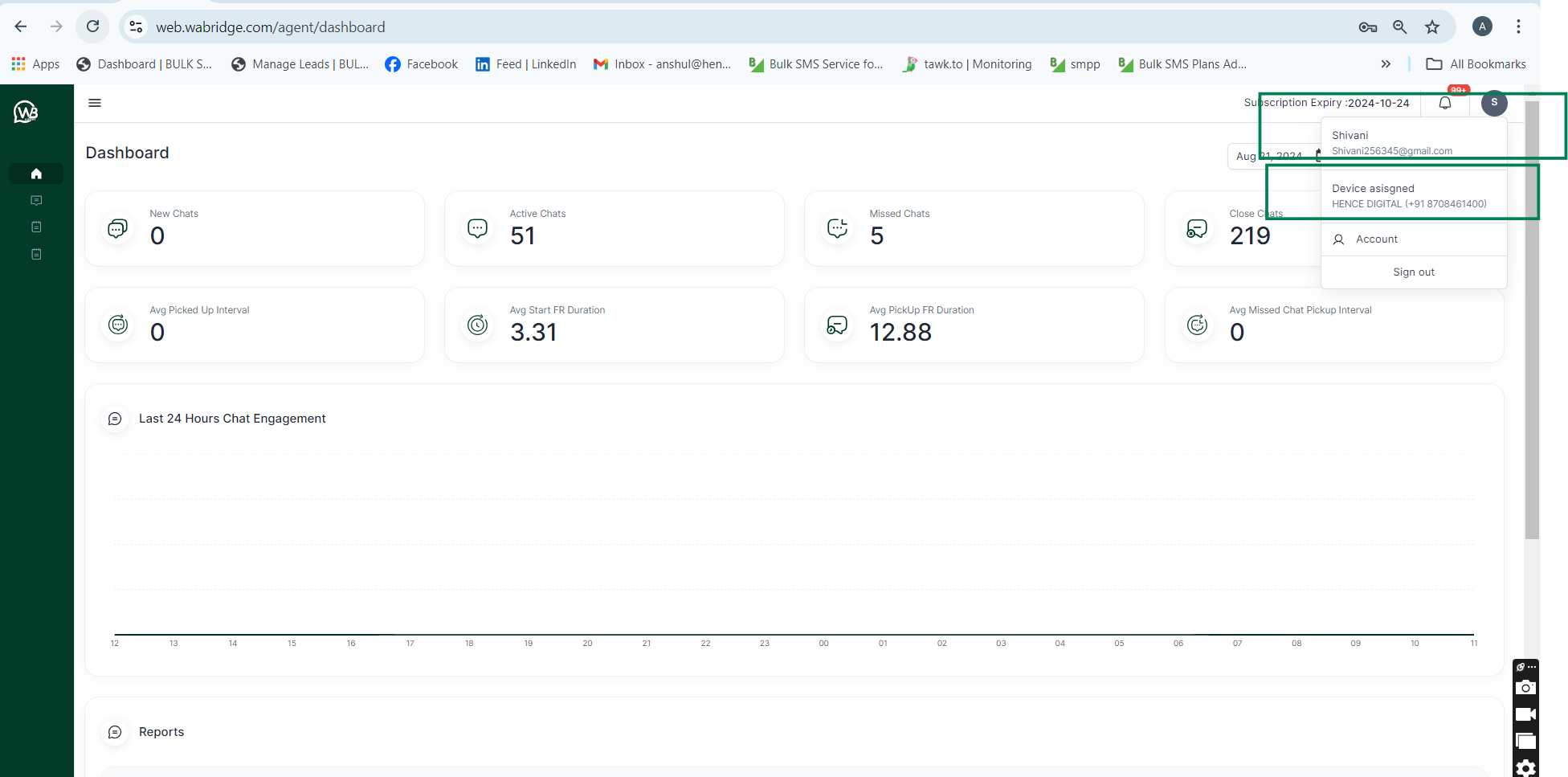Click New Chats card icon

tap(118, 229)
